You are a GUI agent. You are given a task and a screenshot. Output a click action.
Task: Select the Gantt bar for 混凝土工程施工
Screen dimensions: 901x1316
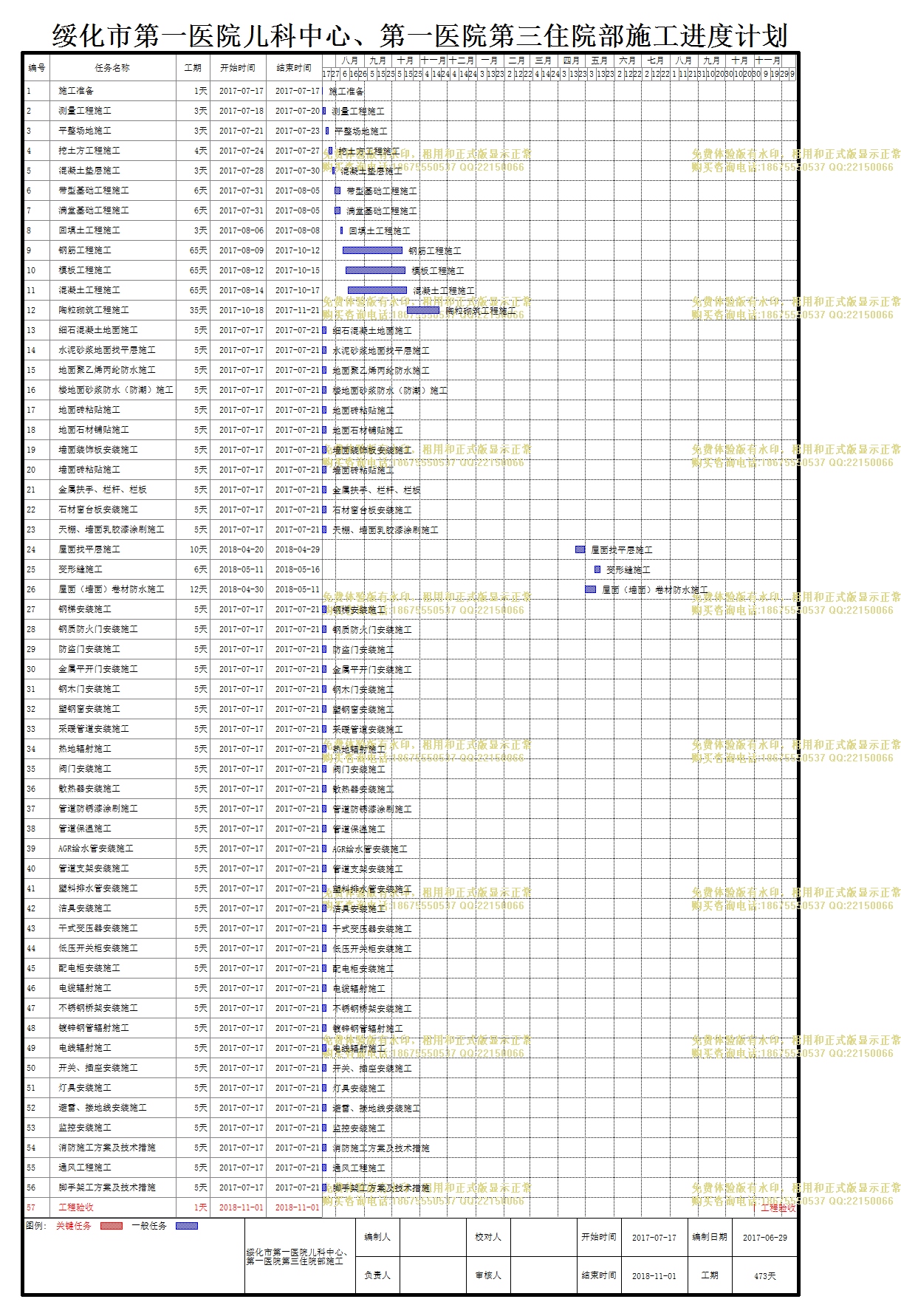pyautogui.click(x=377, y=290)
